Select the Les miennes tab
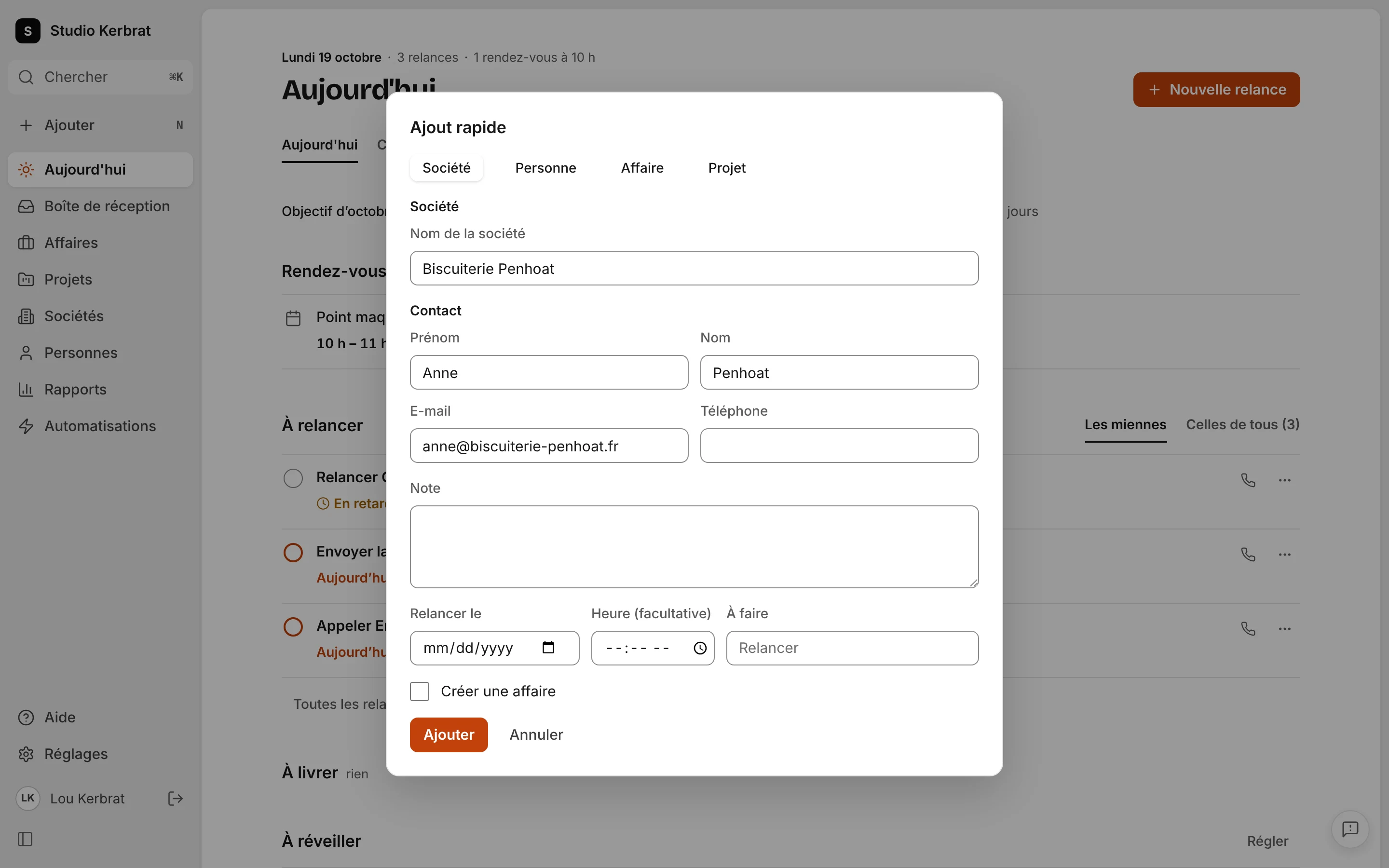Image resolution: width=1389 pixels, height=868 pixels. [1125, 425]
